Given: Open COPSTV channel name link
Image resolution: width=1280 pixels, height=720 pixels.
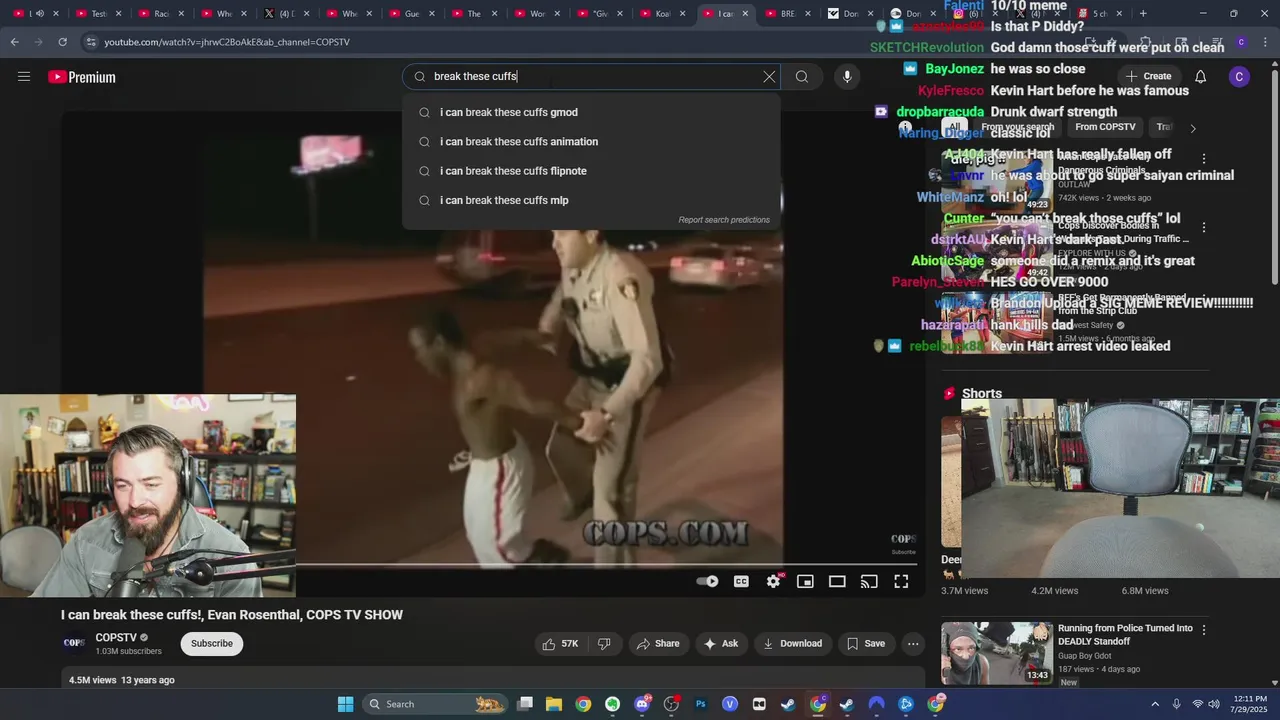Looking at the screenshot, I should (116, 637).
